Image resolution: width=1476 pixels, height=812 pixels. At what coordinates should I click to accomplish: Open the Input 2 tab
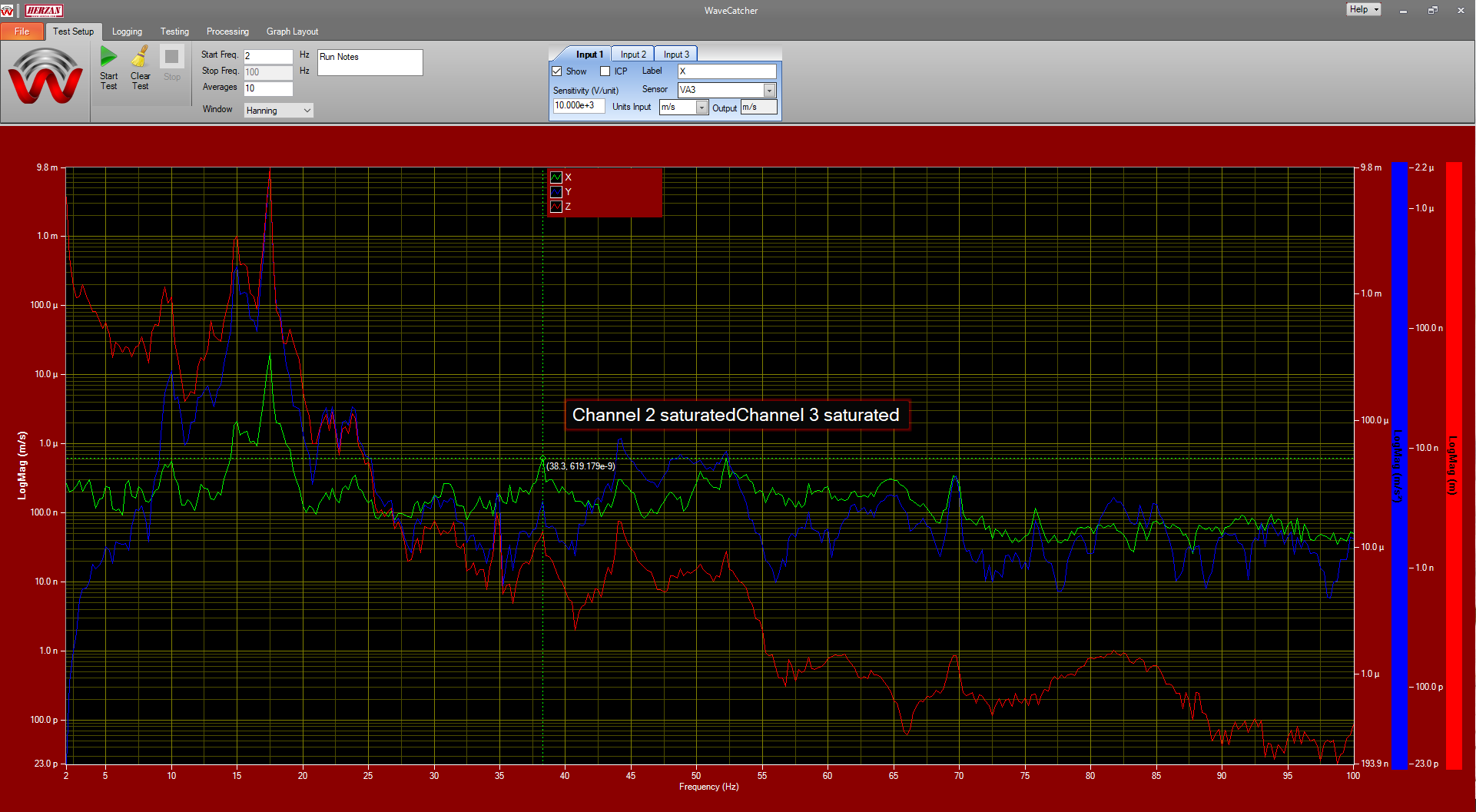[633, 55]
